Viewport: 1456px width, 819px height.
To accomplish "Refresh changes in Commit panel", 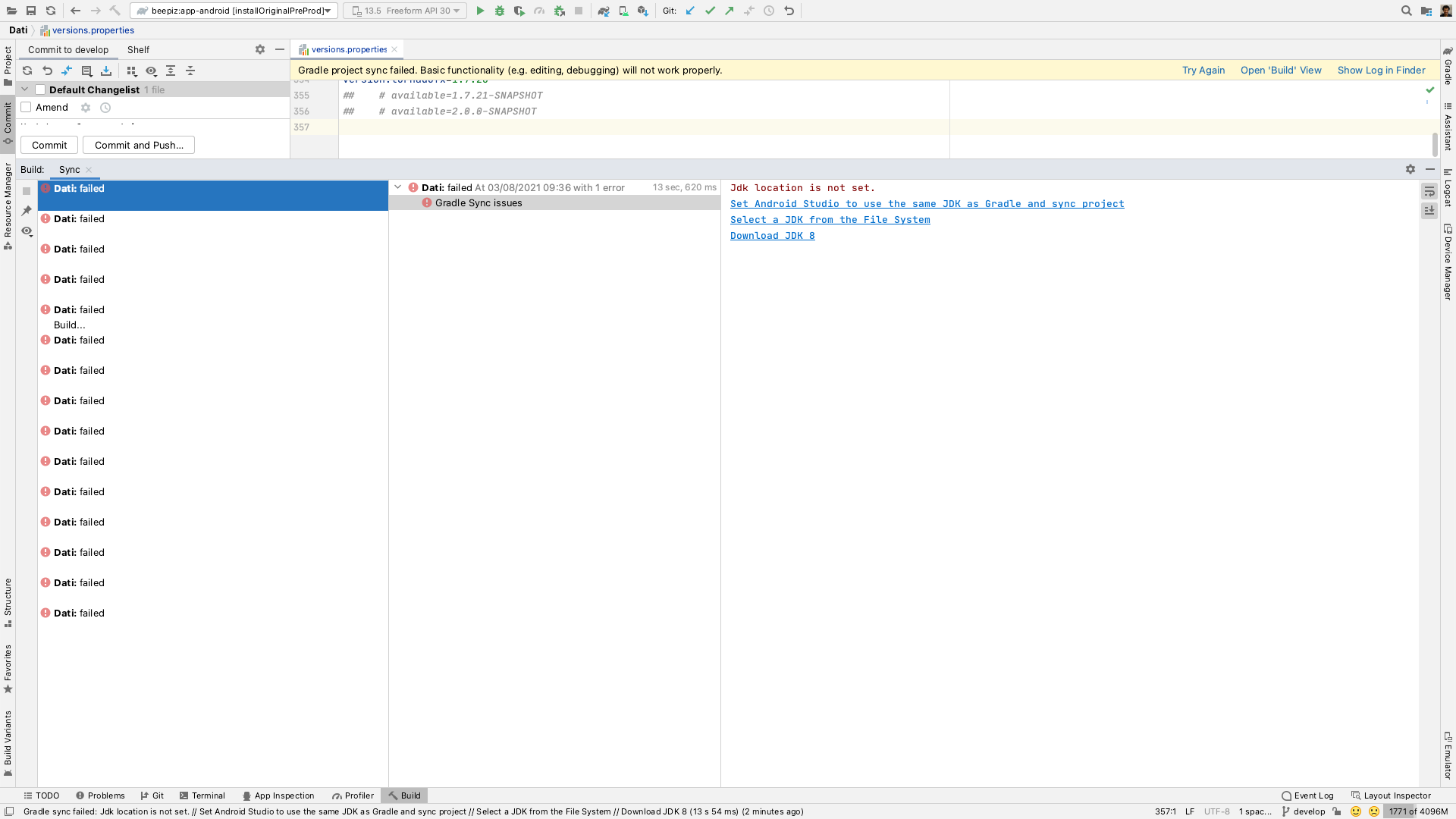I will [27, 71].
